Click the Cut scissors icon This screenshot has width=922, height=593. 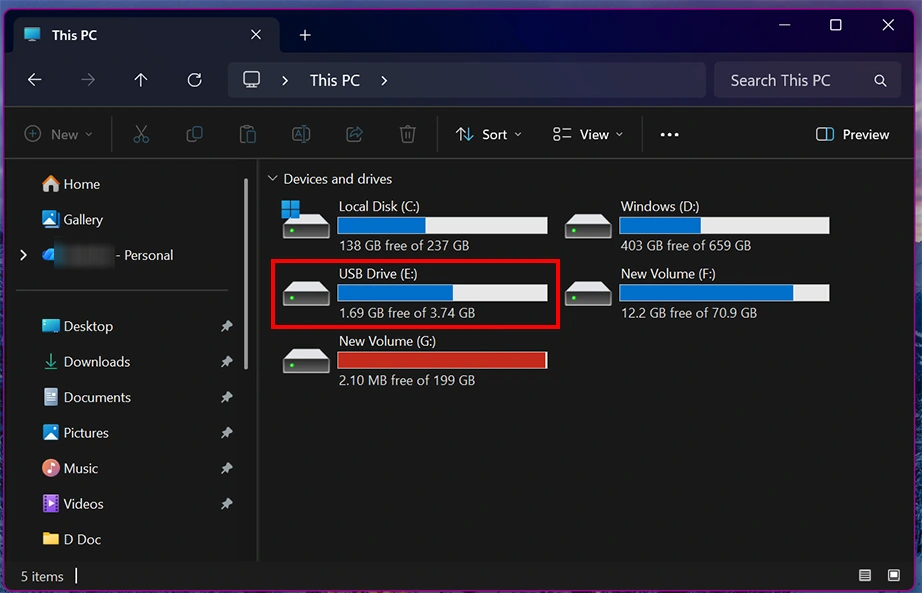141,135
